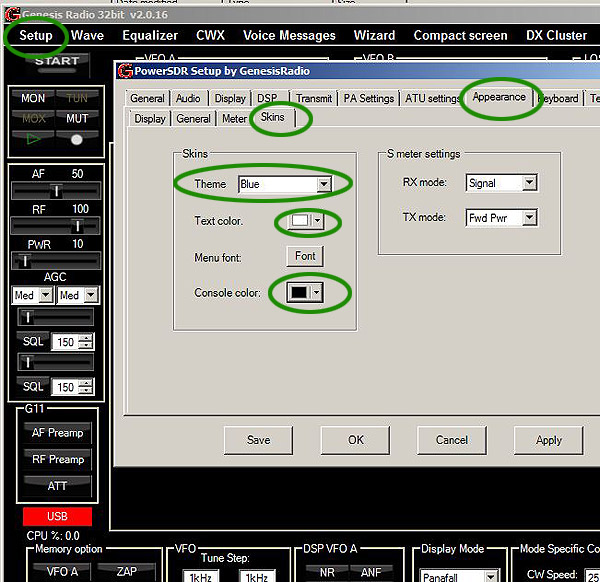This screenshot has width=600, height=582.
Task: Open the Equalizer menu
Action: pos(150,35)
